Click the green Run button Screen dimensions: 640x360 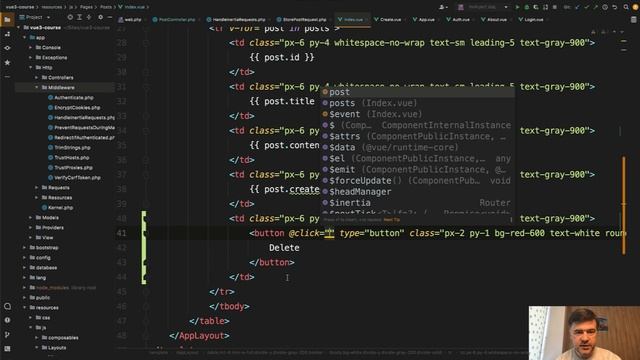517,7
